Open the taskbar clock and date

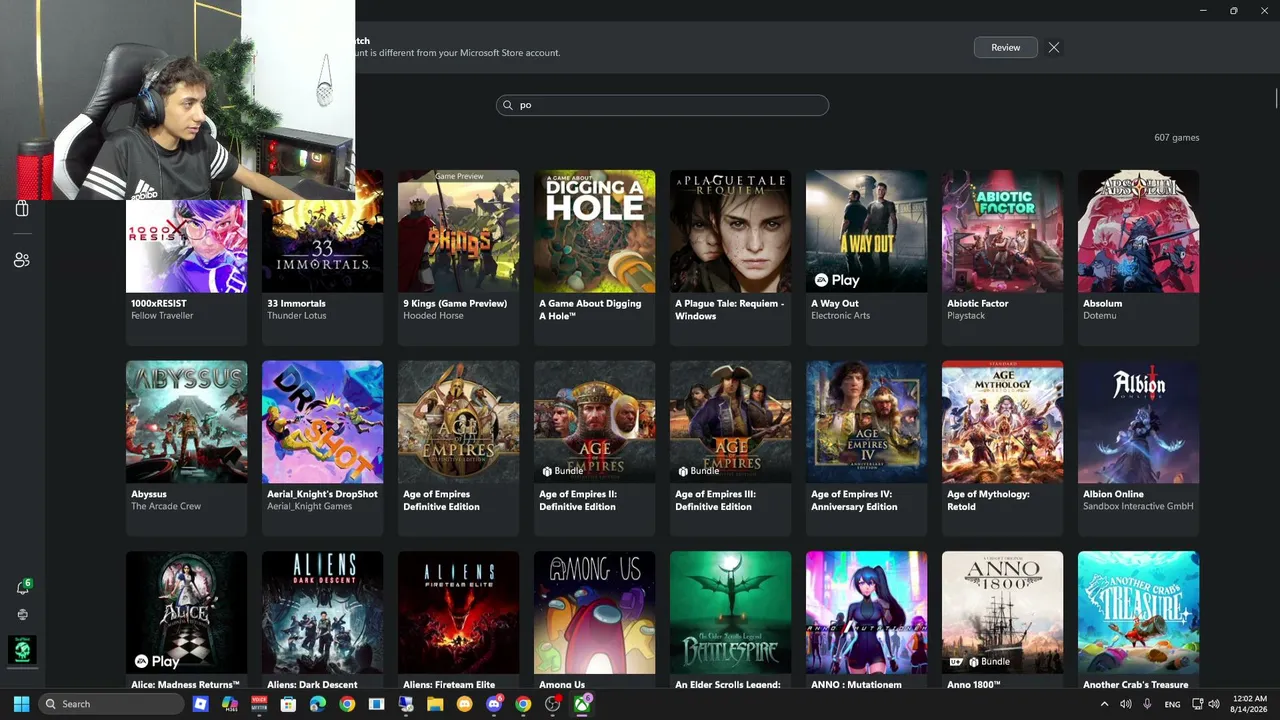[x=1250, y=704]
